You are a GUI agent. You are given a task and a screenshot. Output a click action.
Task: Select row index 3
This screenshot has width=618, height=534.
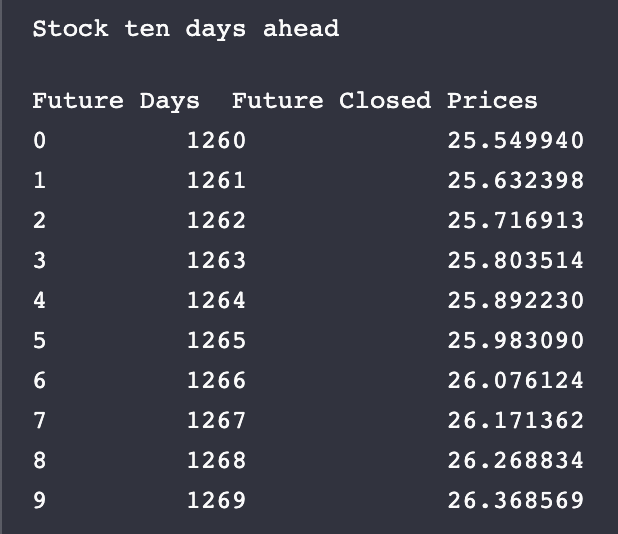tap(39, 260)
